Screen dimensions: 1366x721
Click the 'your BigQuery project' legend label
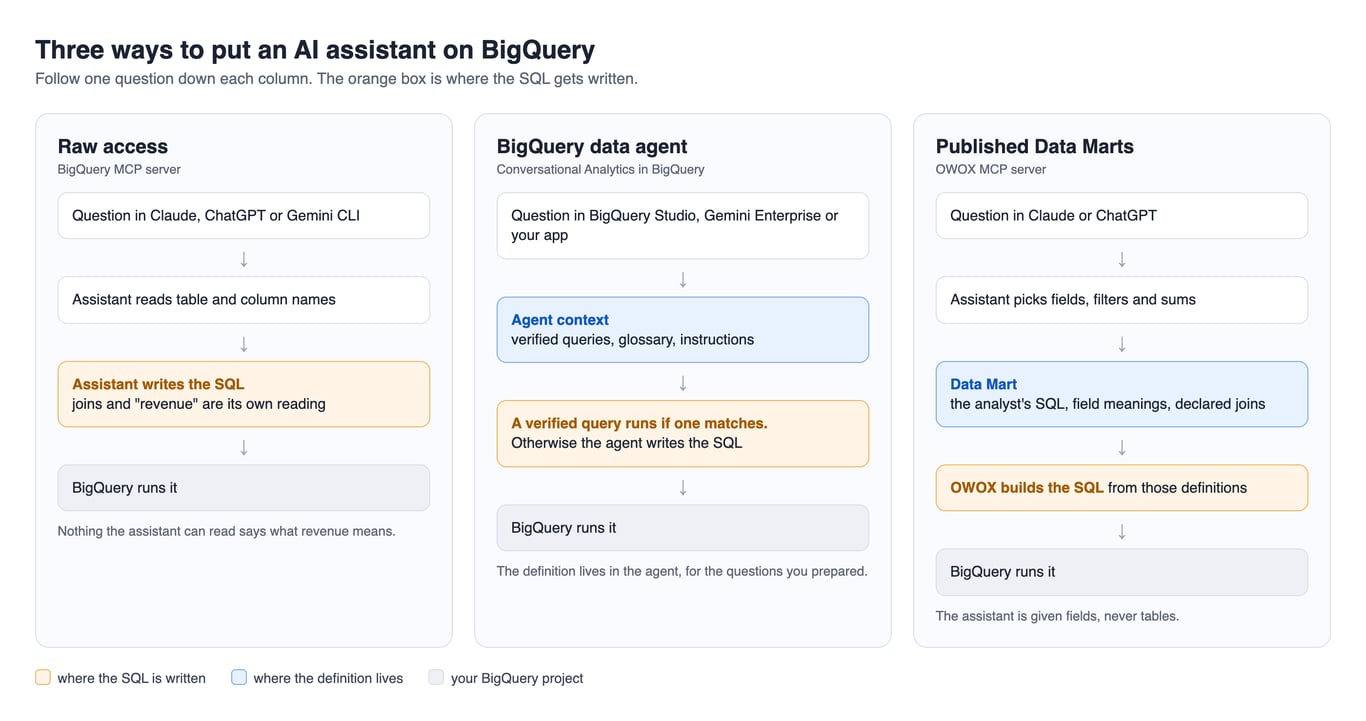click(517, 678)
